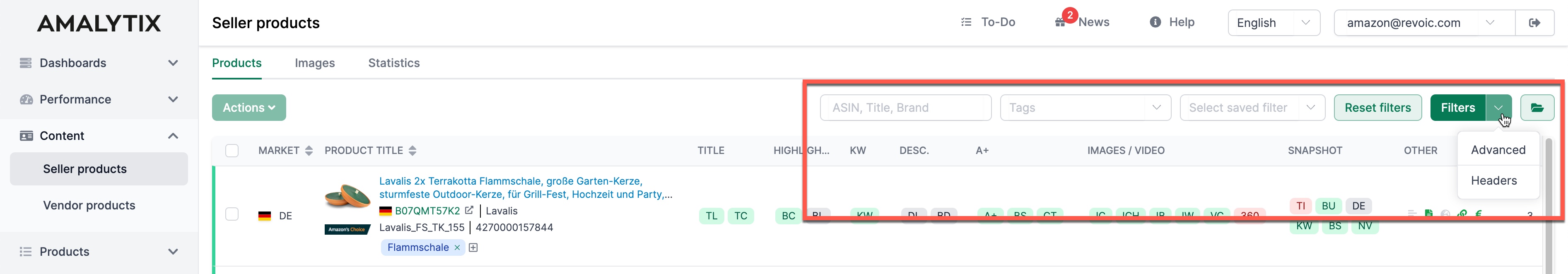The width and height of the screenshot is (1568, 274).
Task: Switch to the Images tab
Action: coord(315,63)
